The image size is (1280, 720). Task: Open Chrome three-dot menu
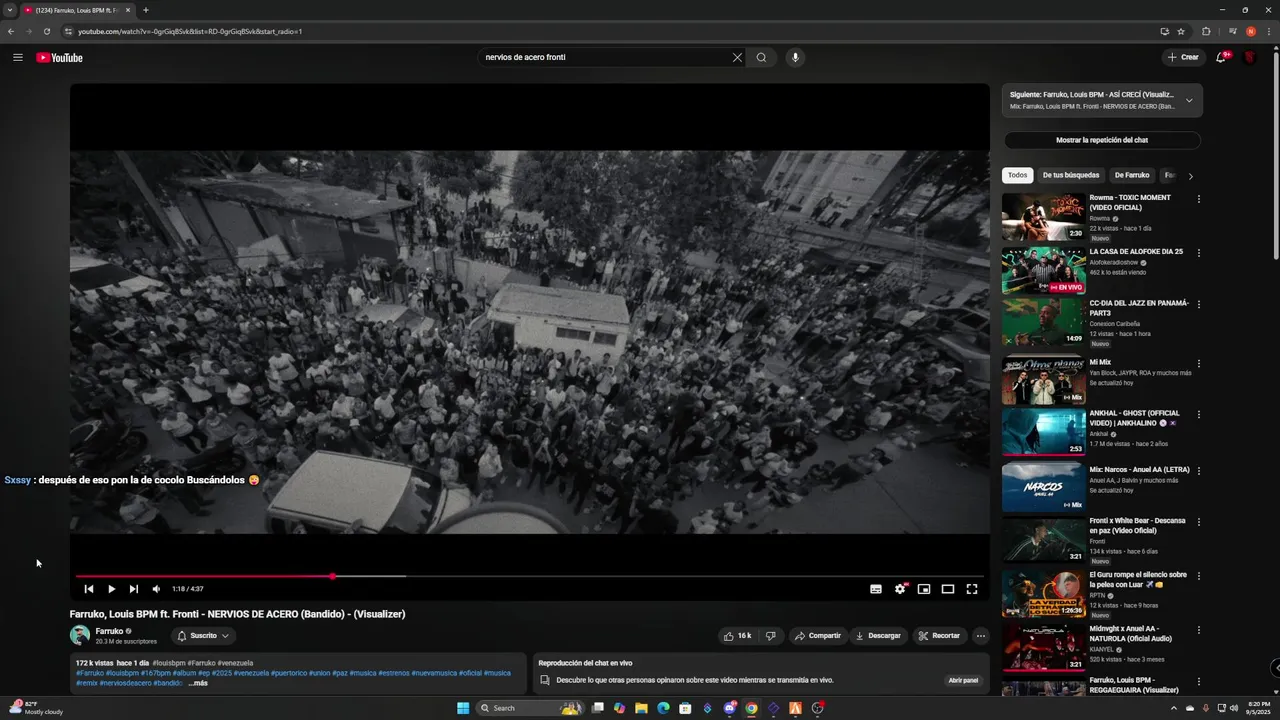click(x=1268, y=31)
